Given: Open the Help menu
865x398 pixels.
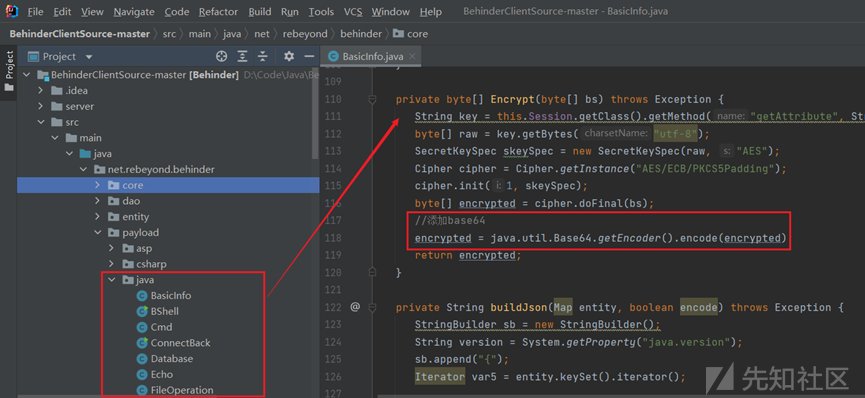Looking at the screenshot, I should 431,12.
